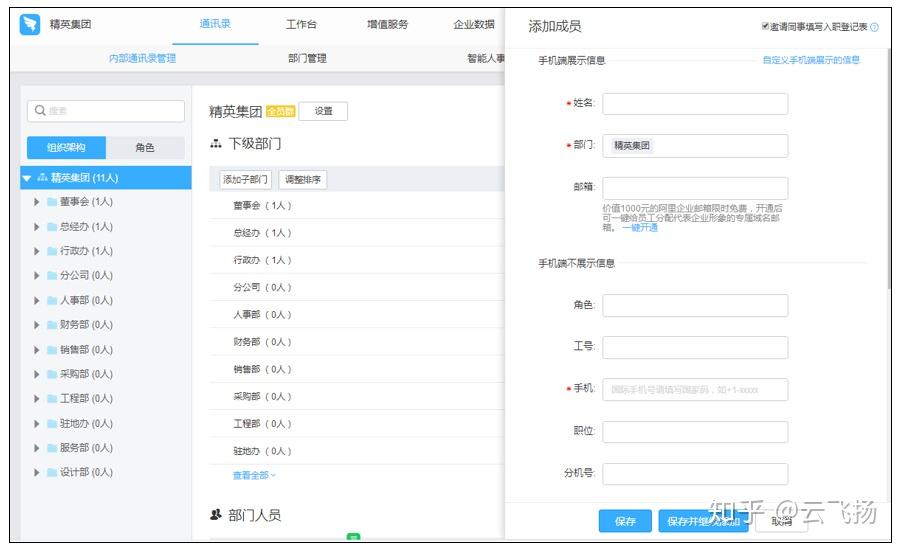Screen dimensions: 900x549
Task: Expand 查看全部 to show all departments
Action: coord(254,475)
